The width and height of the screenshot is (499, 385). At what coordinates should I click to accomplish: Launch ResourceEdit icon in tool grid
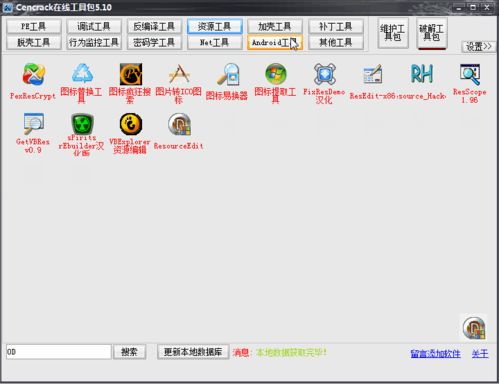179,124
